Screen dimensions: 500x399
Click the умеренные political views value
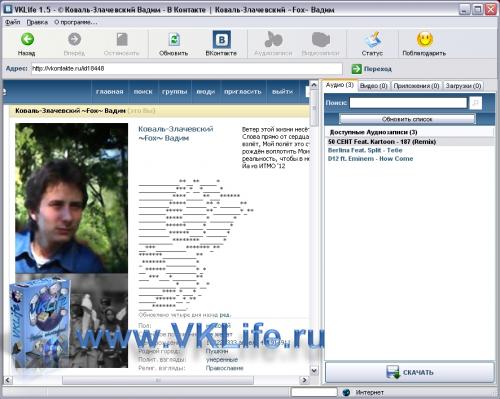pos(222,360)
